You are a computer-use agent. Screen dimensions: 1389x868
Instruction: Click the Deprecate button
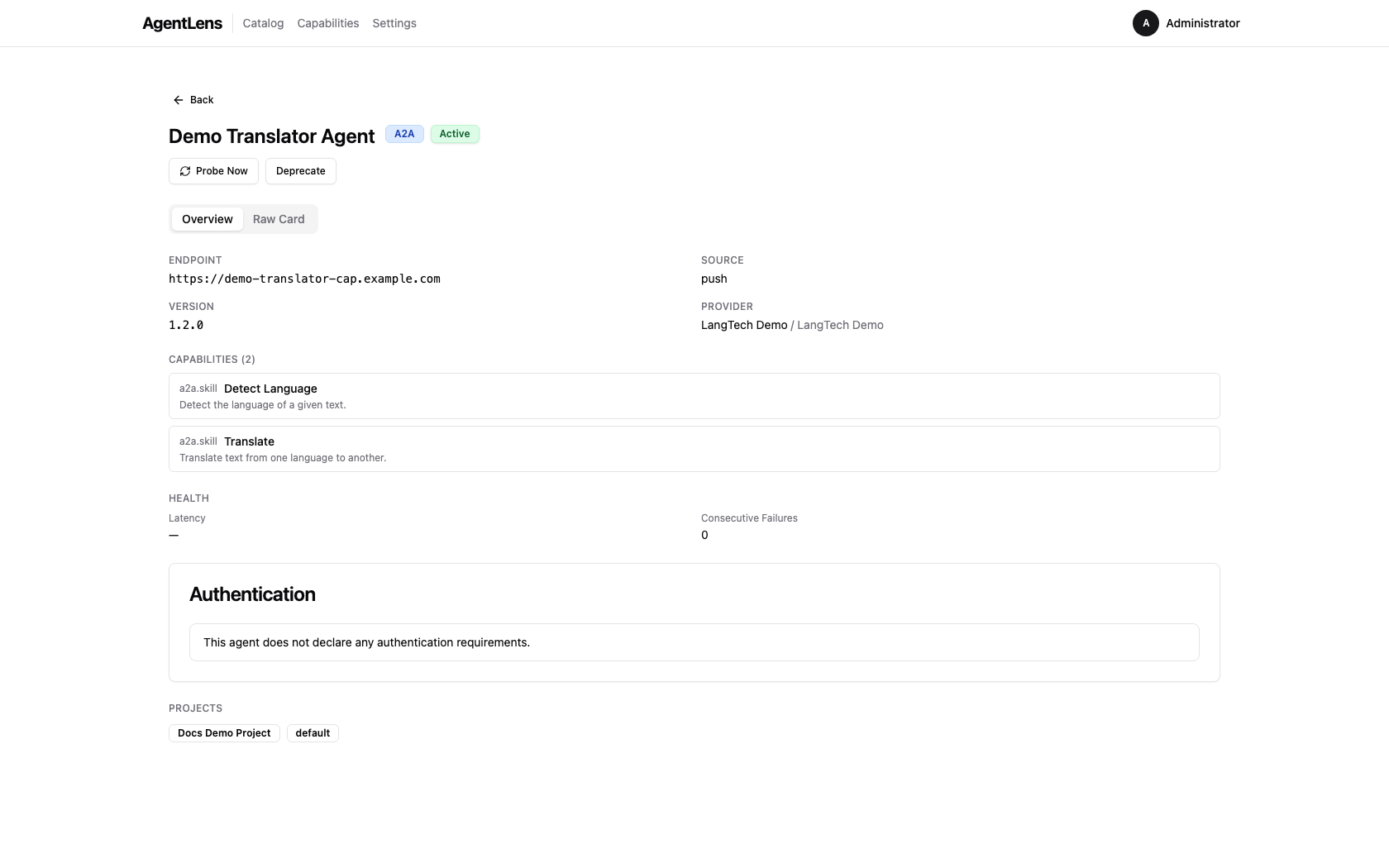coord(300,171)
